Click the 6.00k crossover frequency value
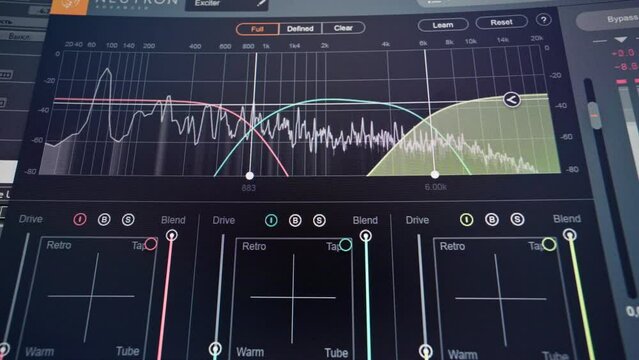Viewport: 639px width, 360px height. click(436, 187)
